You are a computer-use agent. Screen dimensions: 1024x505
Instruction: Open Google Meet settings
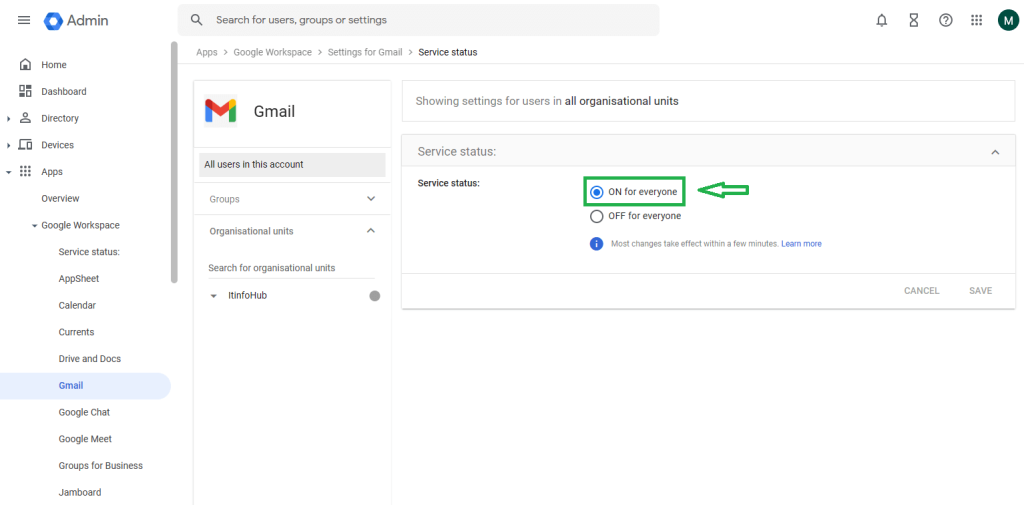pos(85,439)
